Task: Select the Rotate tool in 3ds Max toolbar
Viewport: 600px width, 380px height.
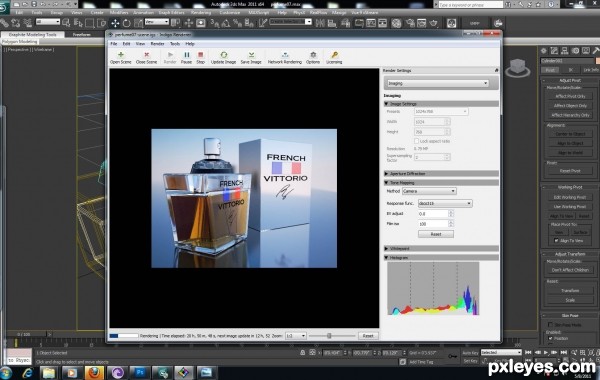Action: coord(126,23)
